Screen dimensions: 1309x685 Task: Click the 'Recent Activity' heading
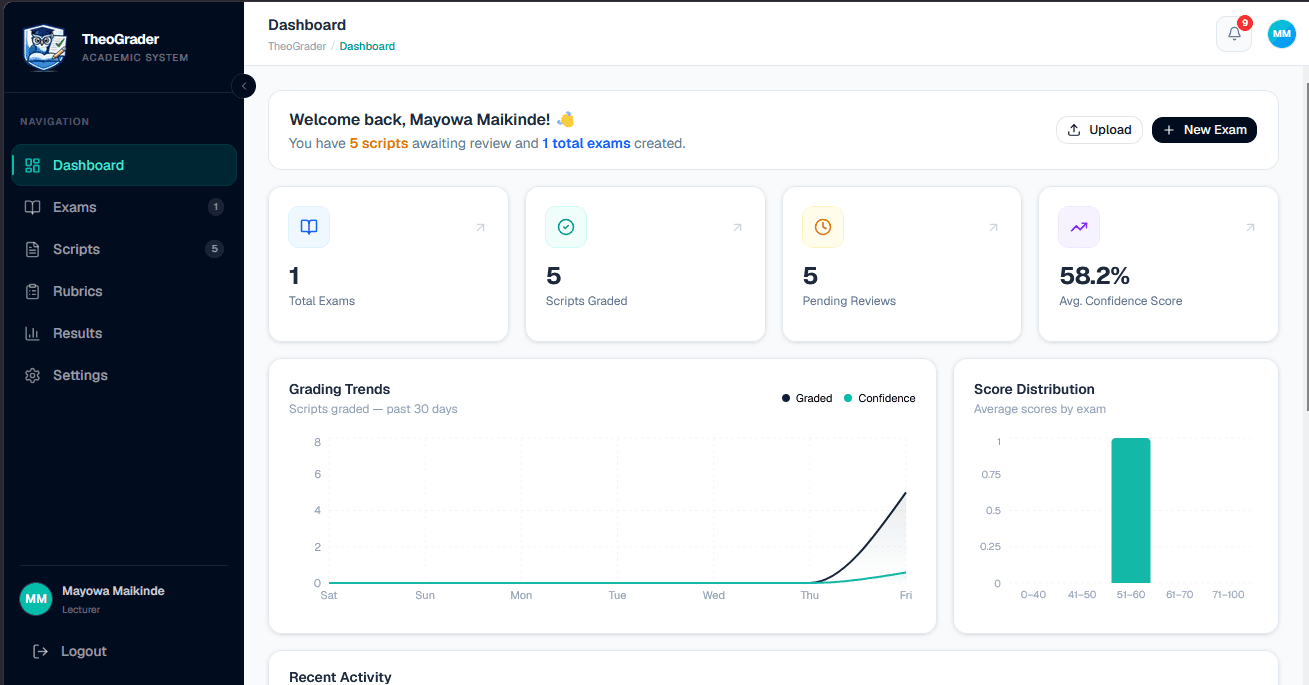tap(340, 677)
